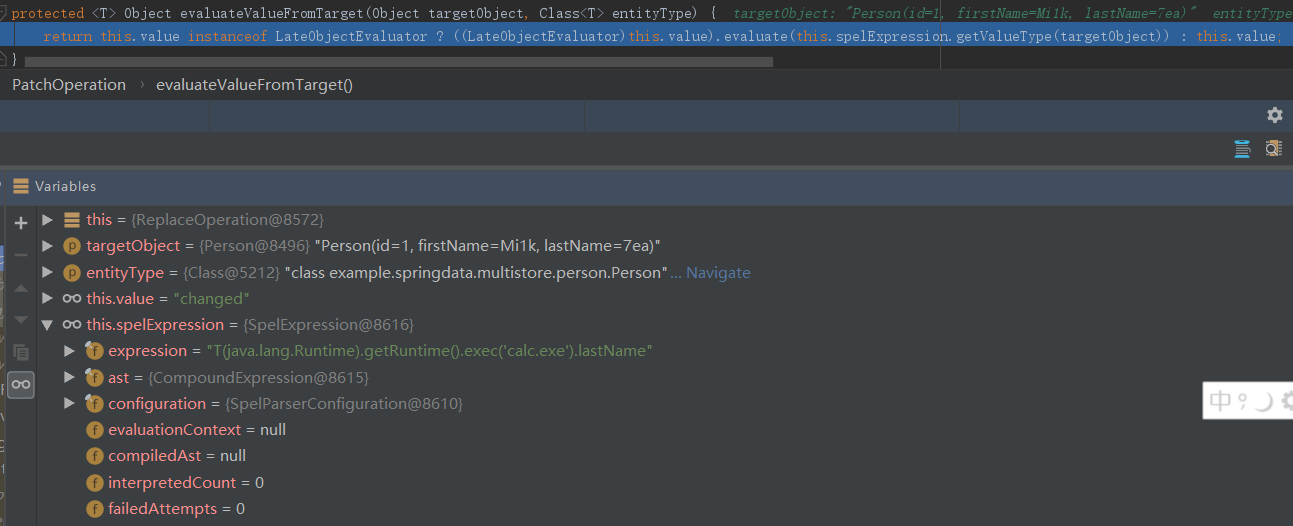
Task: Click the Remove Watch minus icon
Action: tap(21, 255)
